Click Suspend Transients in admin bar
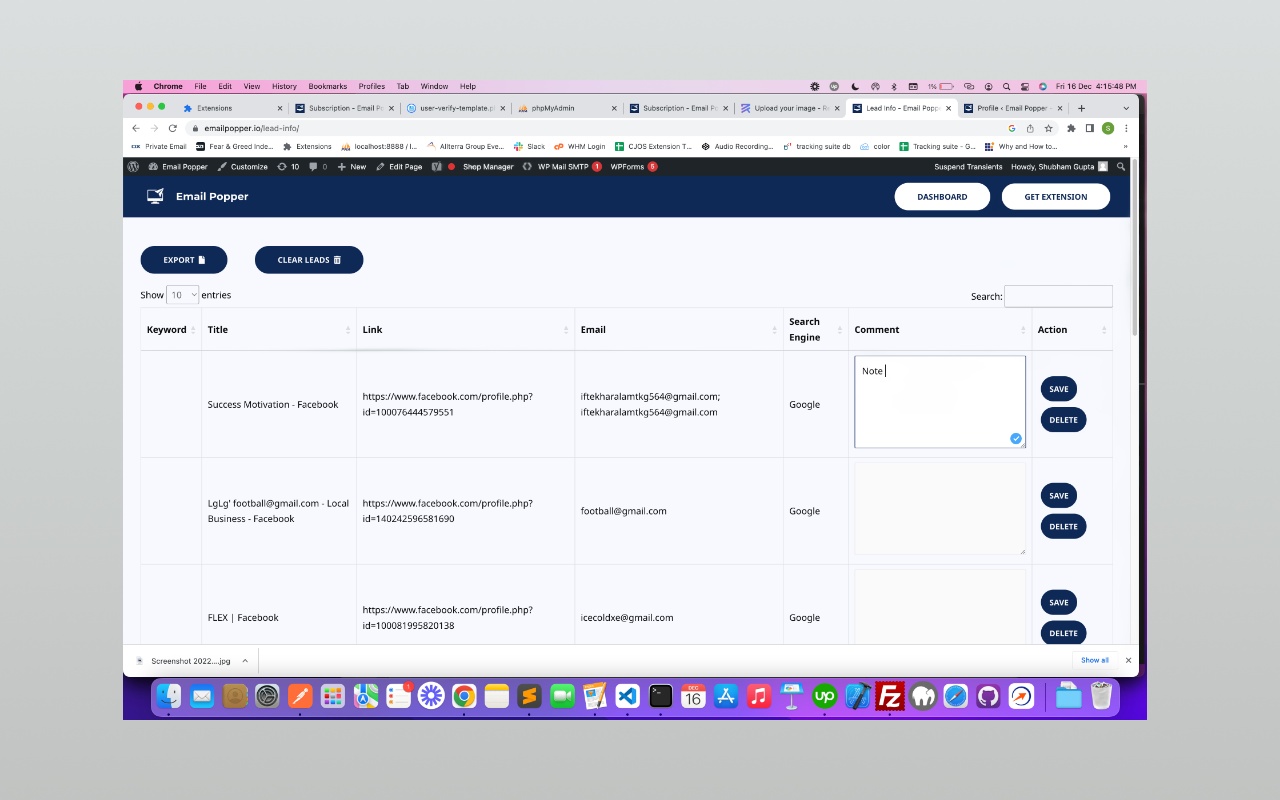The width and height of the screenshot is (1280, 800). tap(968, 167)
